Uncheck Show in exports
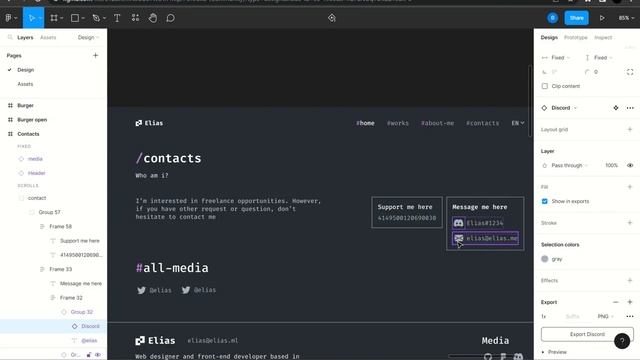 [x=544, y=201]
